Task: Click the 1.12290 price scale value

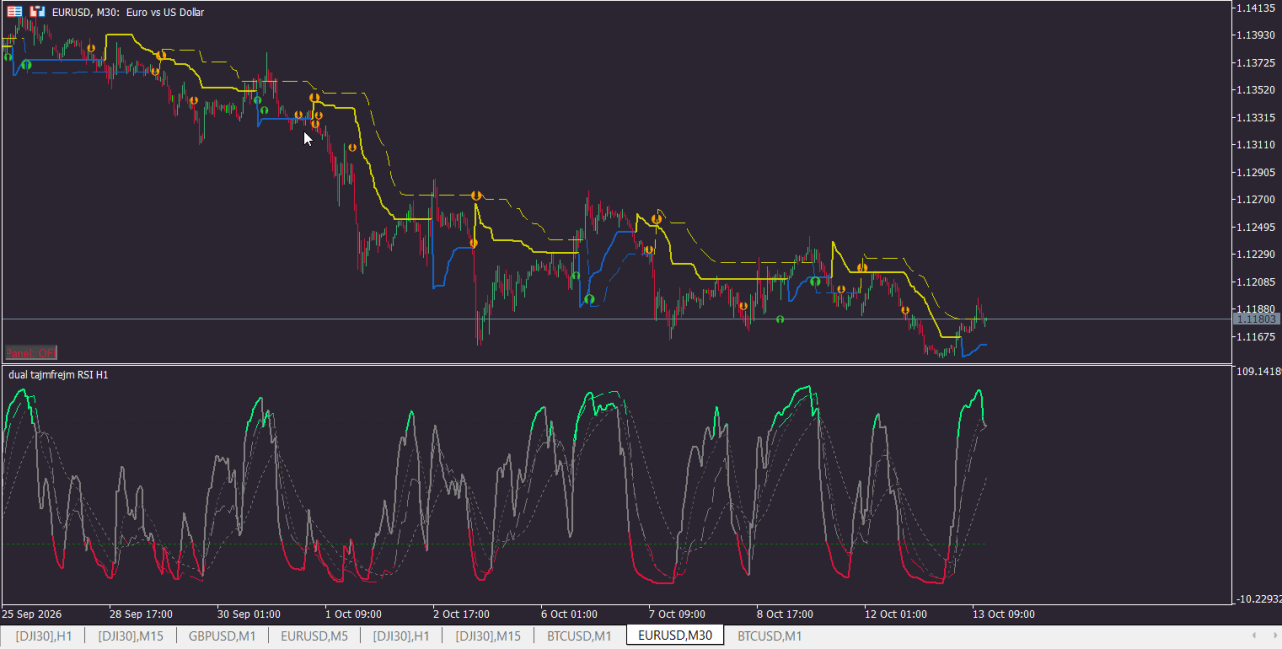Action: (1257, 255)
